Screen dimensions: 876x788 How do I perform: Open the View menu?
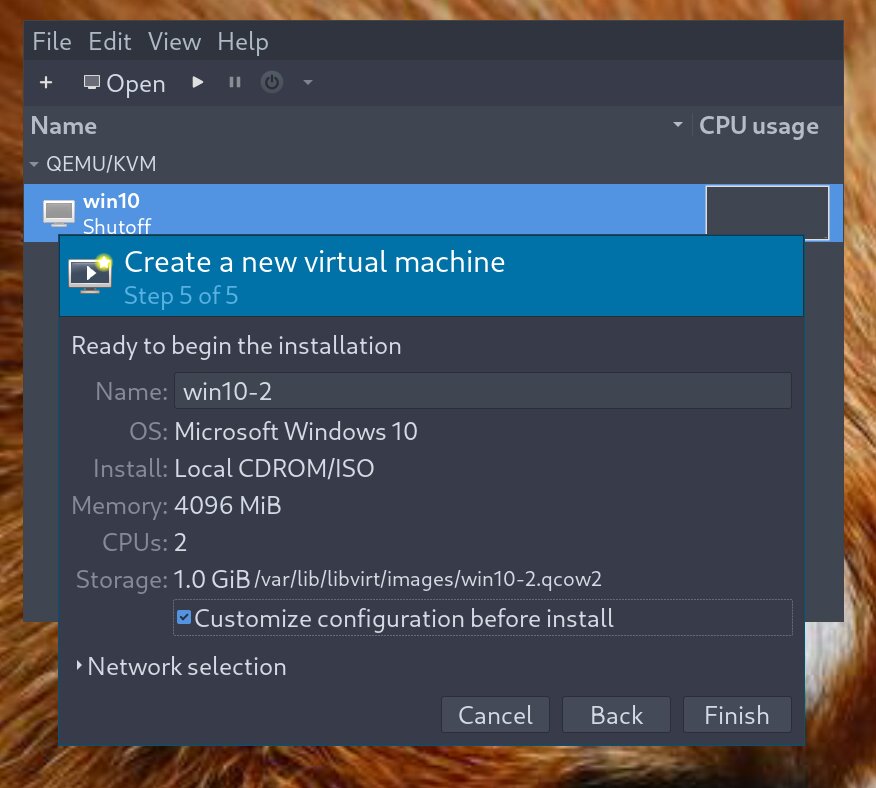[174, 42]
